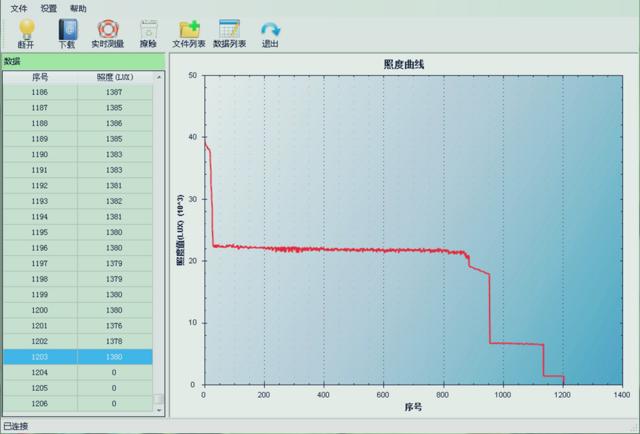Open the 文件 menu
This screenshot has height=434, width=640.
(18, 8)
